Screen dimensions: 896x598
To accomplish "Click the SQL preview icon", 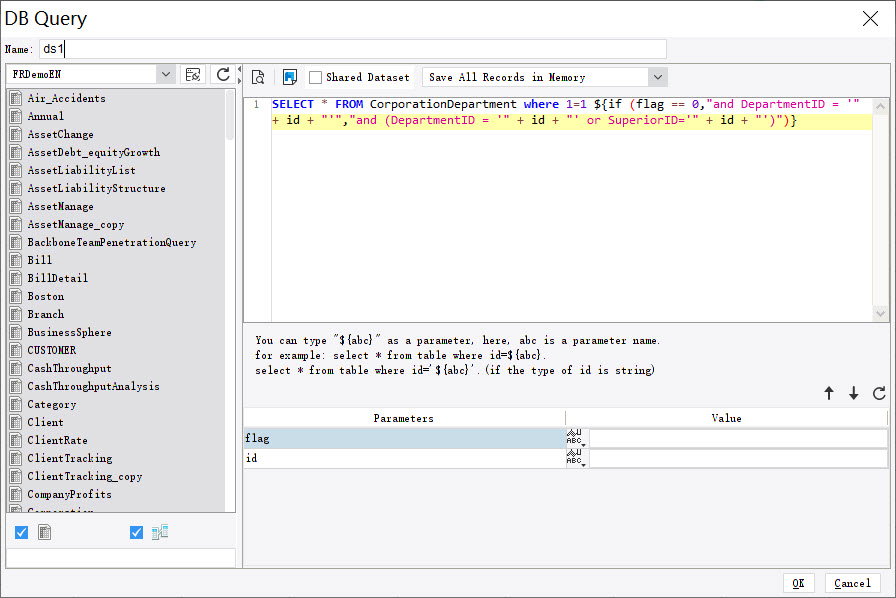I will tap(258, 76).
